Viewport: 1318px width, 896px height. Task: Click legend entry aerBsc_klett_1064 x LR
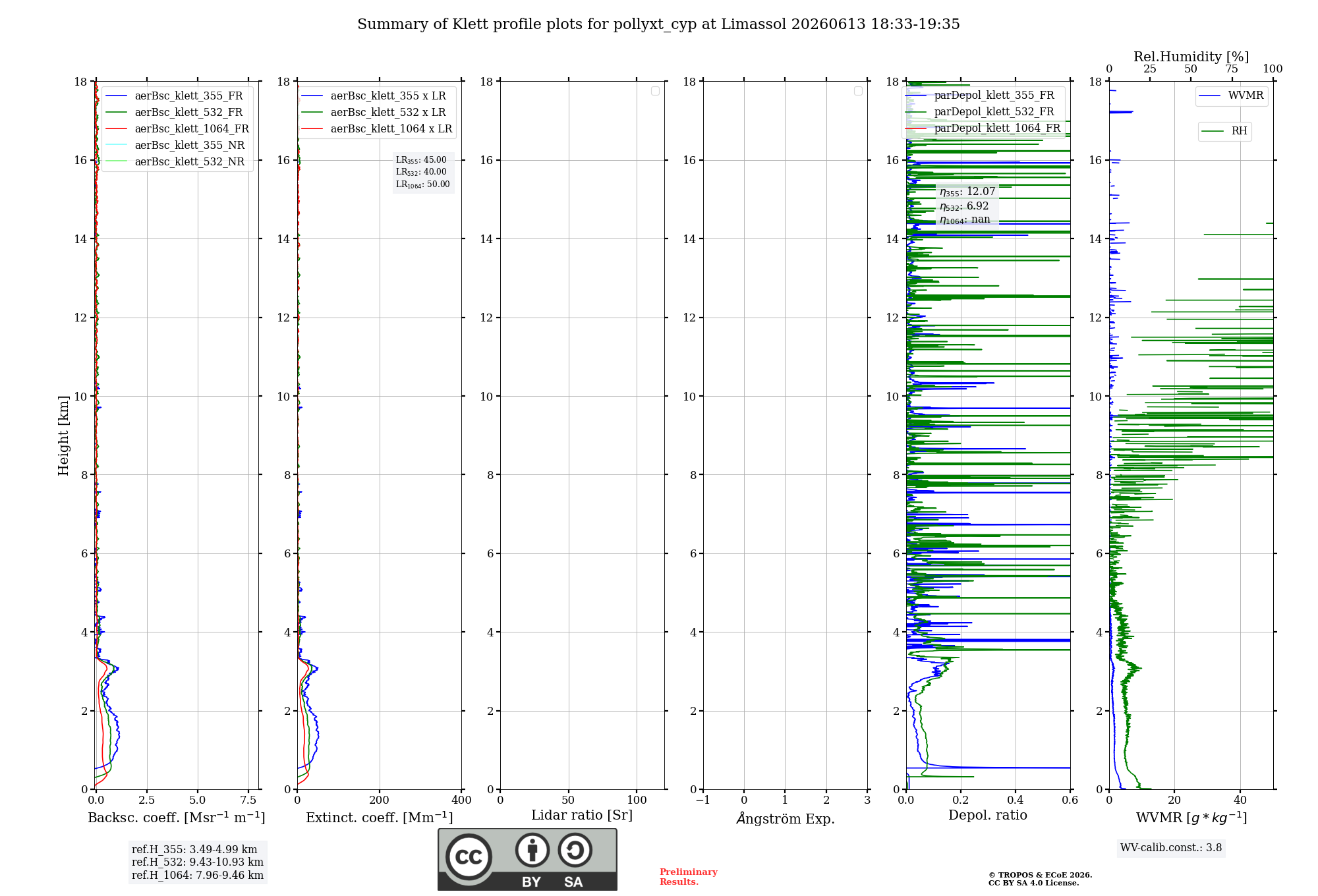pyautogui.click(x=378, y=129)
